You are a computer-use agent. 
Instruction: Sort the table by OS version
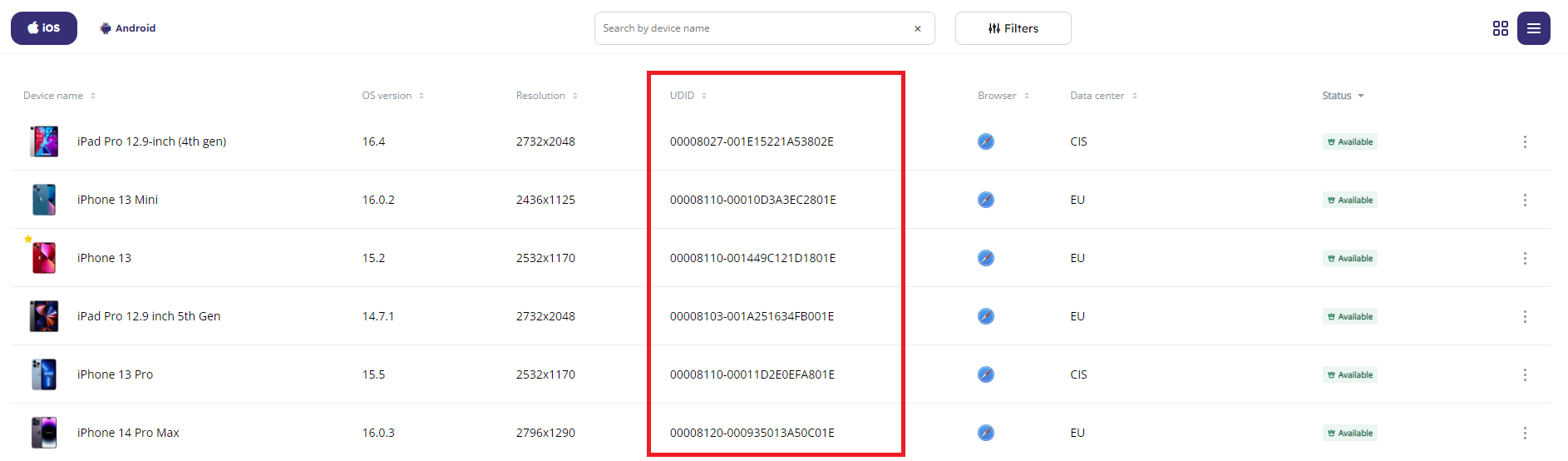point(393,96)
